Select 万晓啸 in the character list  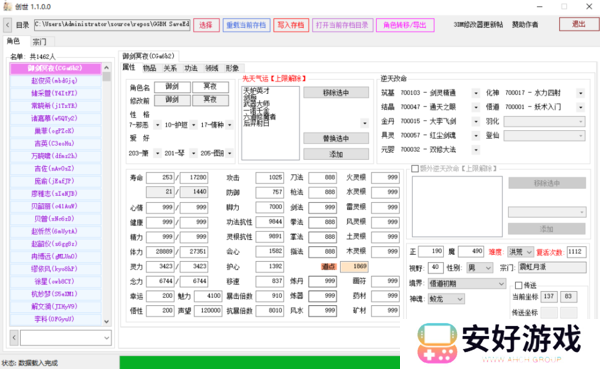[x=55, y=156]
